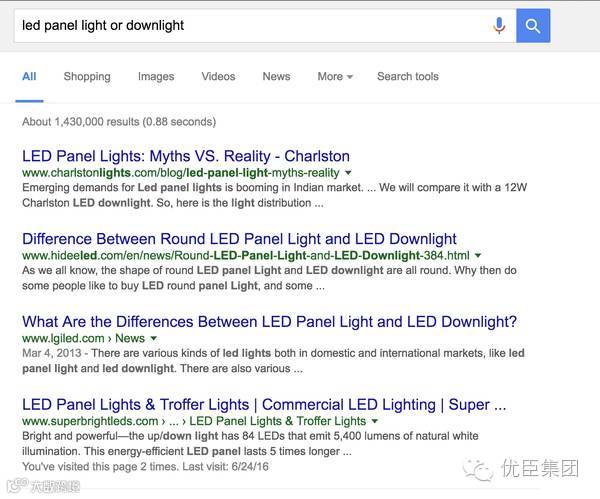Screen dimensions: 600x499
Task: Switch to the Shopping tab
Action: 87,77
